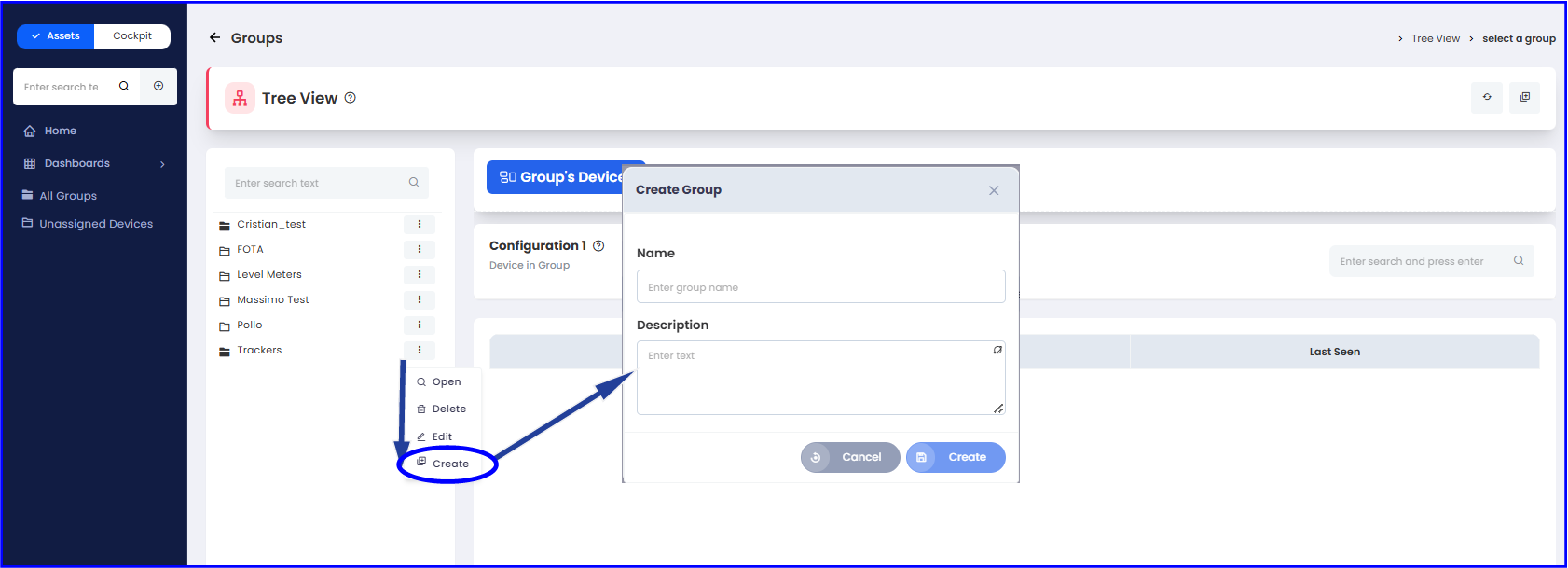Click the group Name input field
Viewport: 1568px width, 568px height.
pyautogui.click(x=820, y=287)
